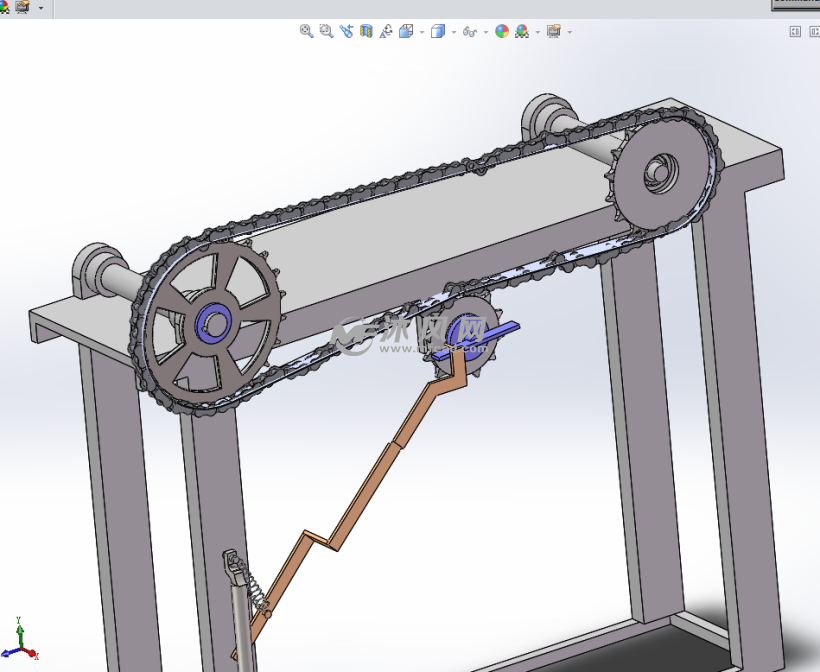Expand the View Orientation dropdown arrow
Viewport: 820px width, 672px height.
422,32
